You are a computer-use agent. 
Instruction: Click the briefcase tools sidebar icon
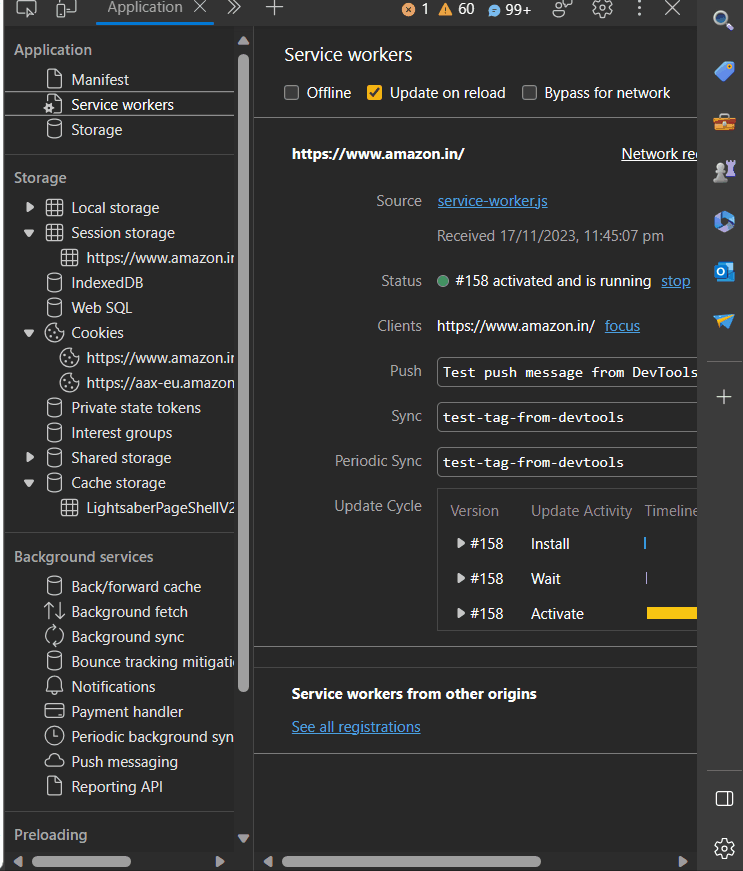(x=724, y=122)
